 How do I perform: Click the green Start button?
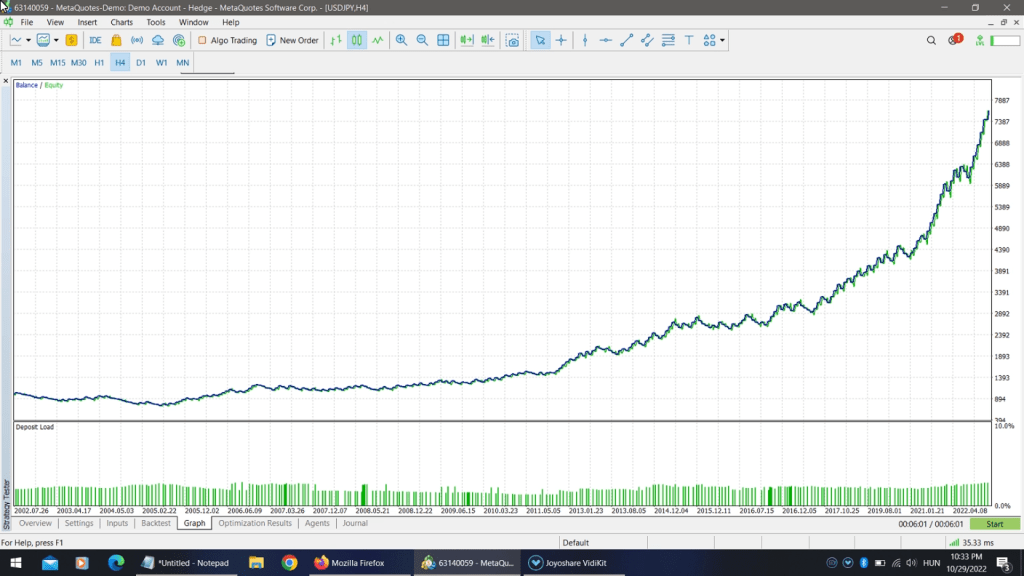pyautogui.click(x=994, y=524)
